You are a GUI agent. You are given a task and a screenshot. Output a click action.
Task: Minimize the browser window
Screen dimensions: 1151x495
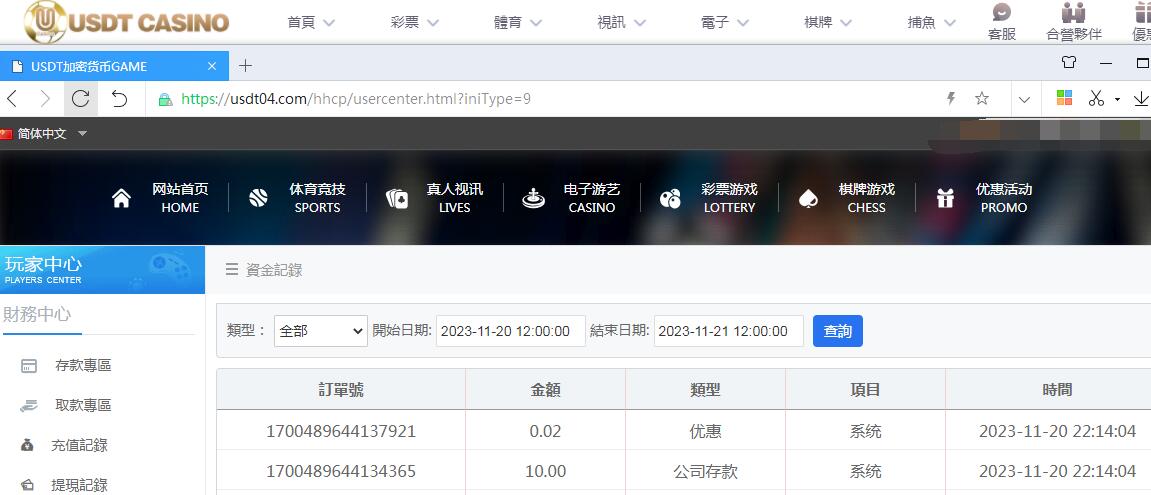[1106, 63]
